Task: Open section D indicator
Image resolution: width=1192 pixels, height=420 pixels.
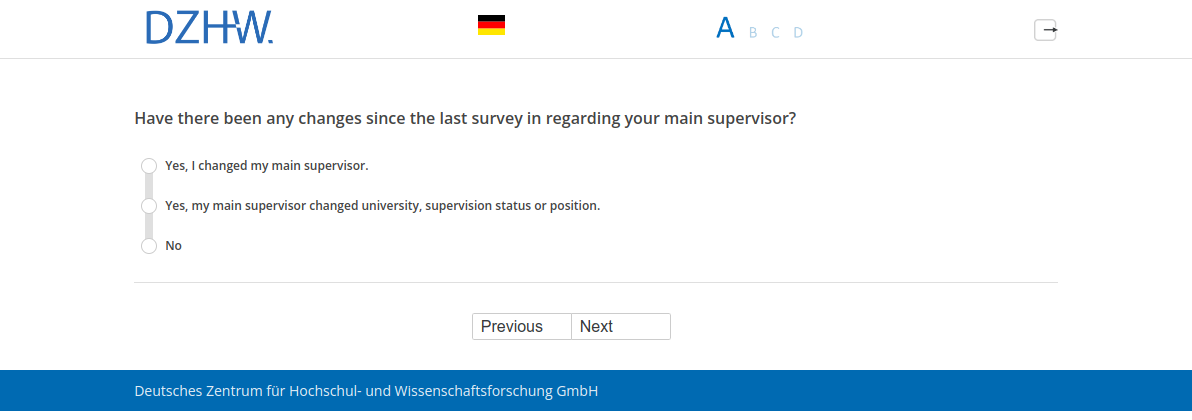Action: coord(798,33)
